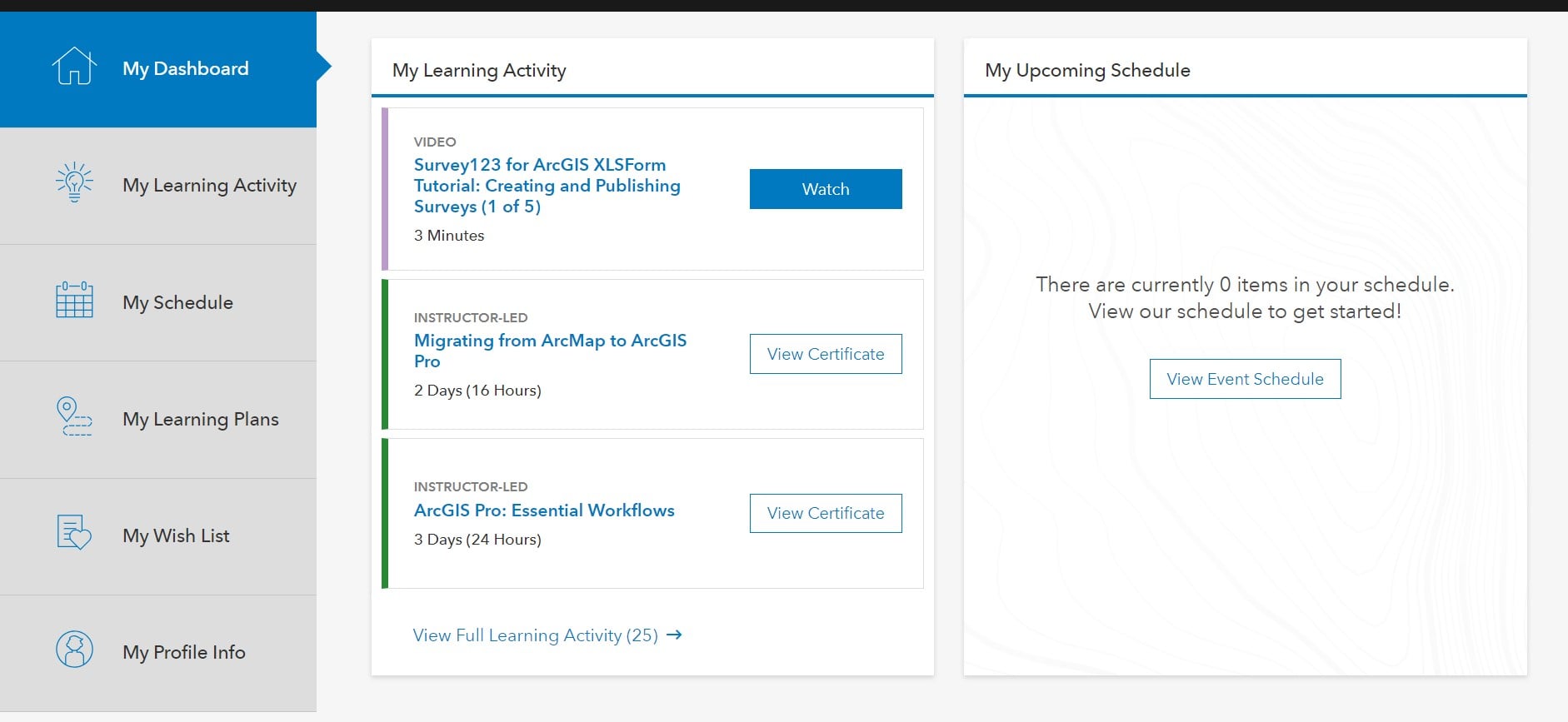Click INSTRUCTOR-LED label above Essential Workflows
The width and height of the screenshot is (1568, 722).
471,486
